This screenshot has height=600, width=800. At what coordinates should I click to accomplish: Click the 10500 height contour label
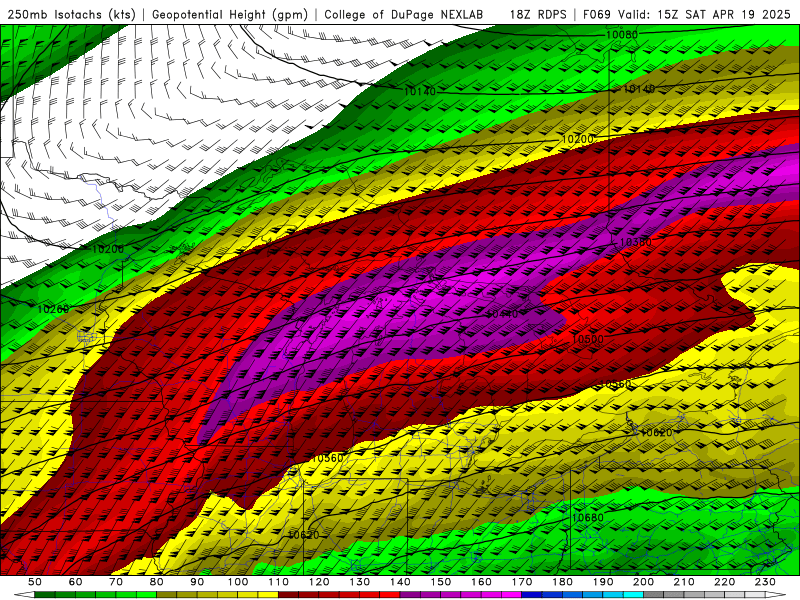pyautogui.click(x=587, y=339)
